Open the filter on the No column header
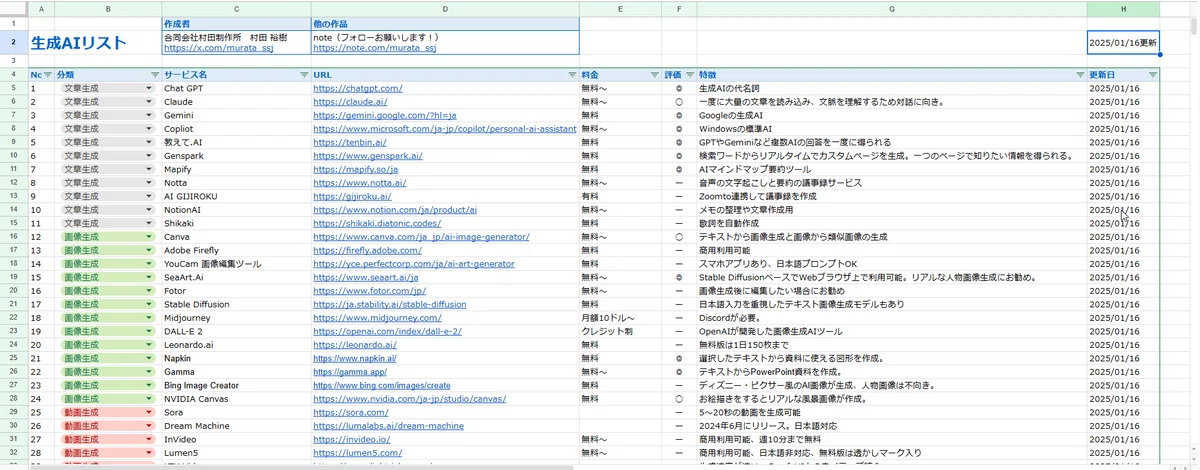This screenshot has width=1200, height=470. coord(47,75)
